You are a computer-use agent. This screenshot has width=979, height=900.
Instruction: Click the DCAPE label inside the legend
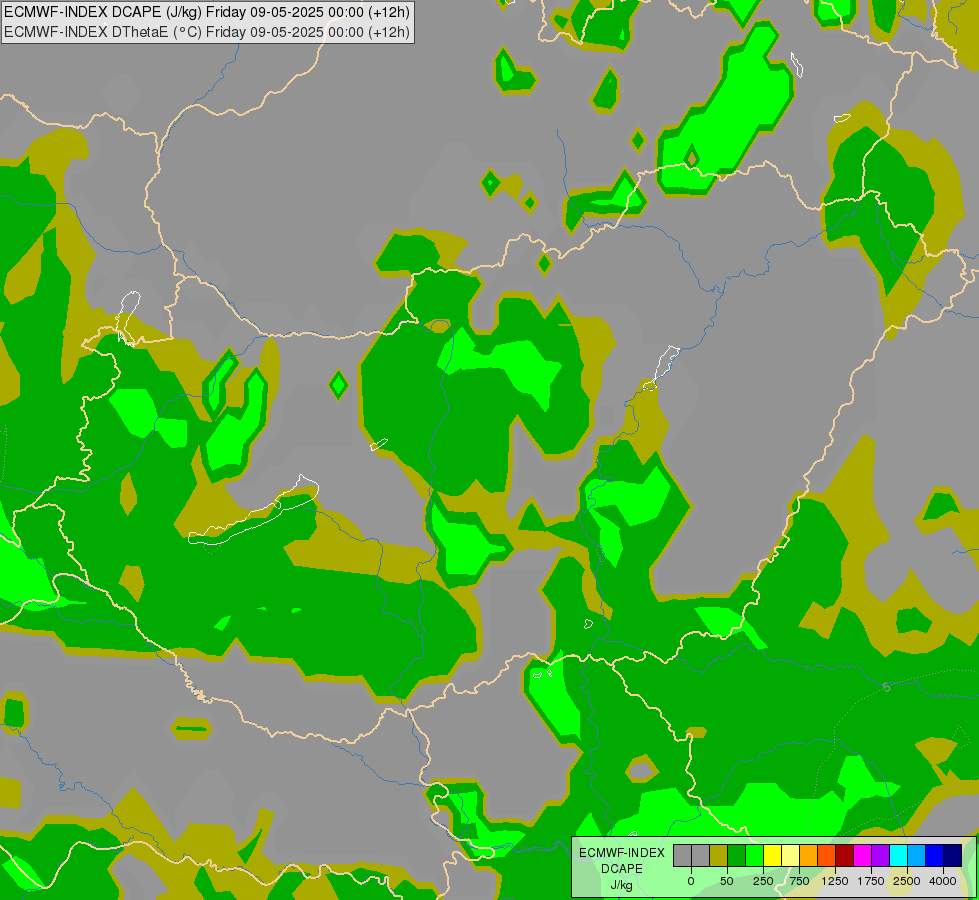click(x=622, y=869)
